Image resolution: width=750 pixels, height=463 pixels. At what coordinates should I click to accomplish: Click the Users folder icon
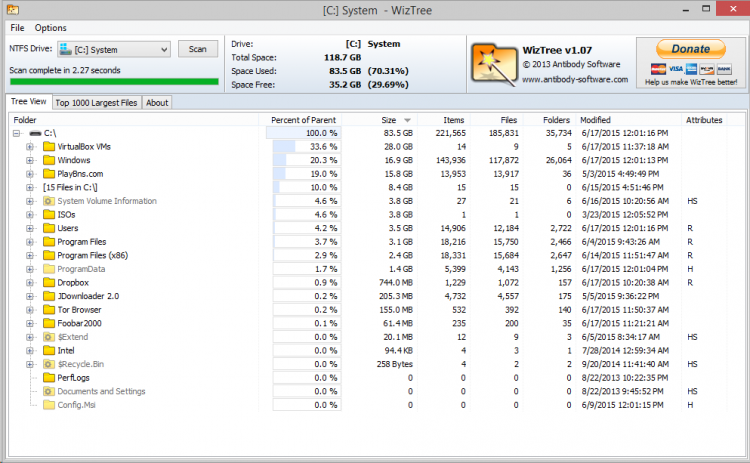[48, 228]
